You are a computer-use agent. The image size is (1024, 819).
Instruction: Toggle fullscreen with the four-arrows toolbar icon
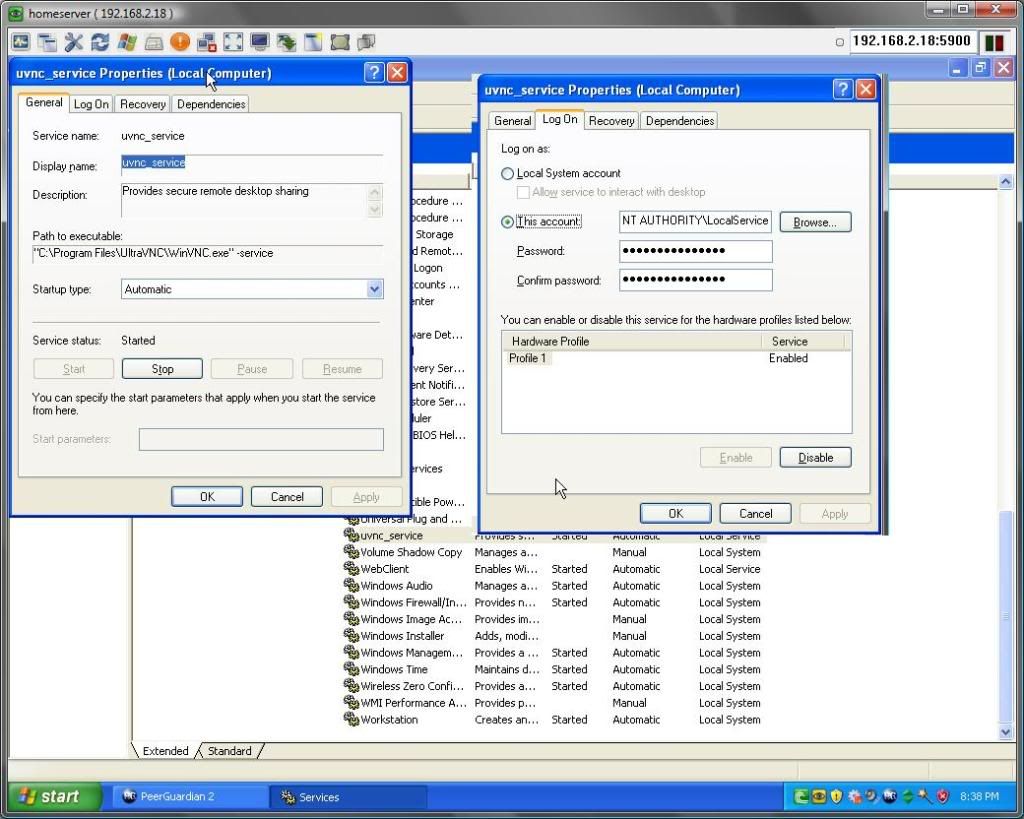coord(233,42)
